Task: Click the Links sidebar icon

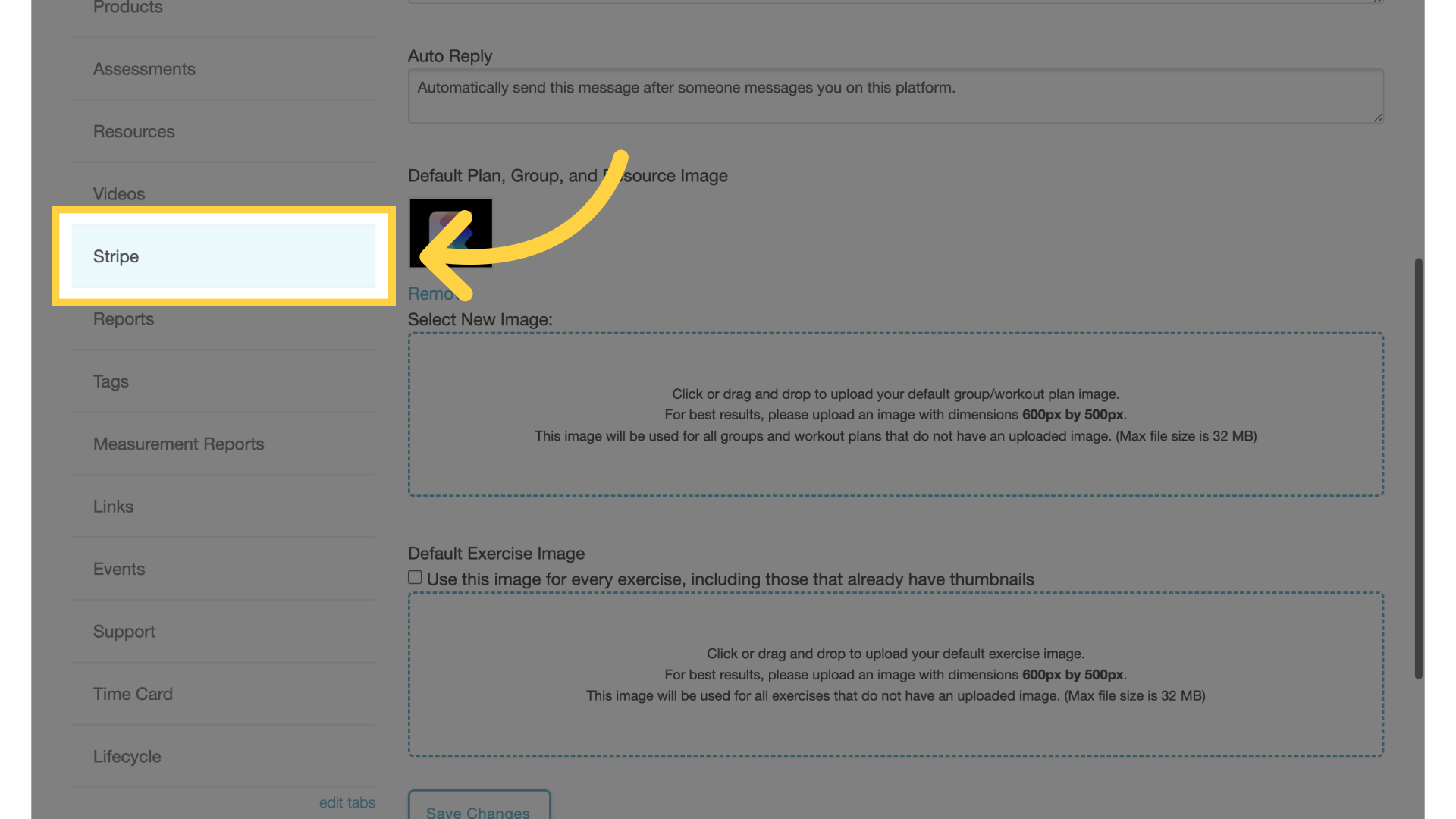Action: (113, 506)
